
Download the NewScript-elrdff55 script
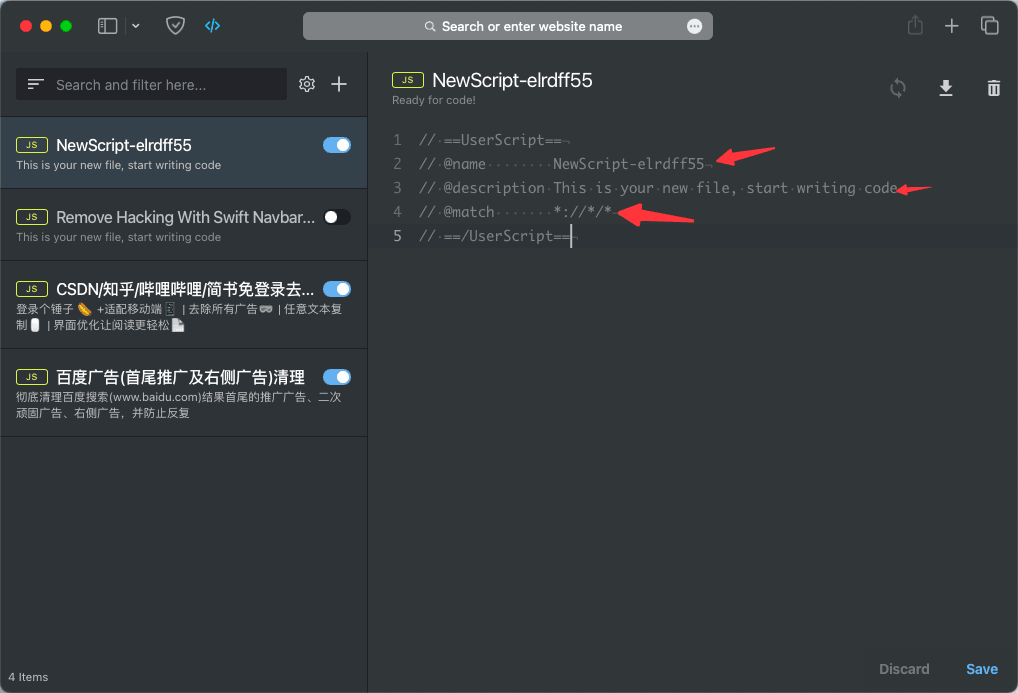pos(946,88)
